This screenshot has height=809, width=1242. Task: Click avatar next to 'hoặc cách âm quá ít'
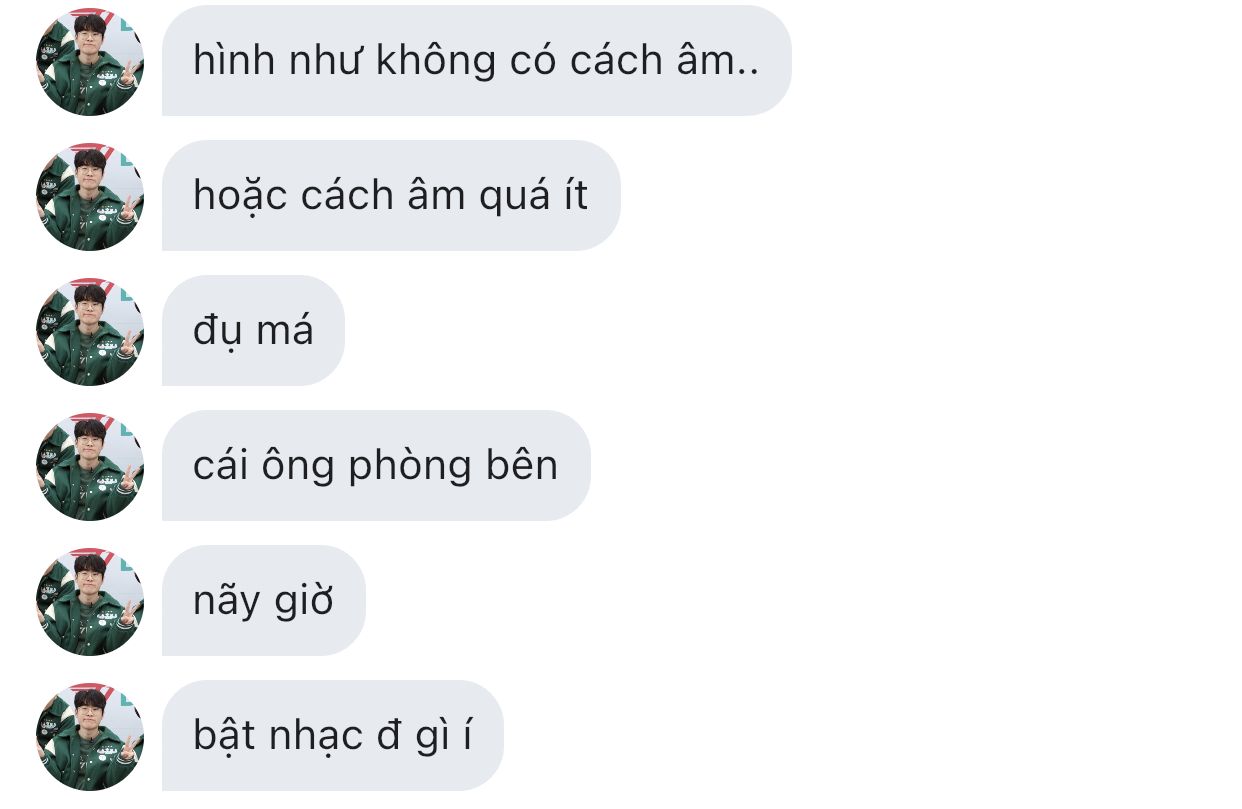tap(90, 196)
